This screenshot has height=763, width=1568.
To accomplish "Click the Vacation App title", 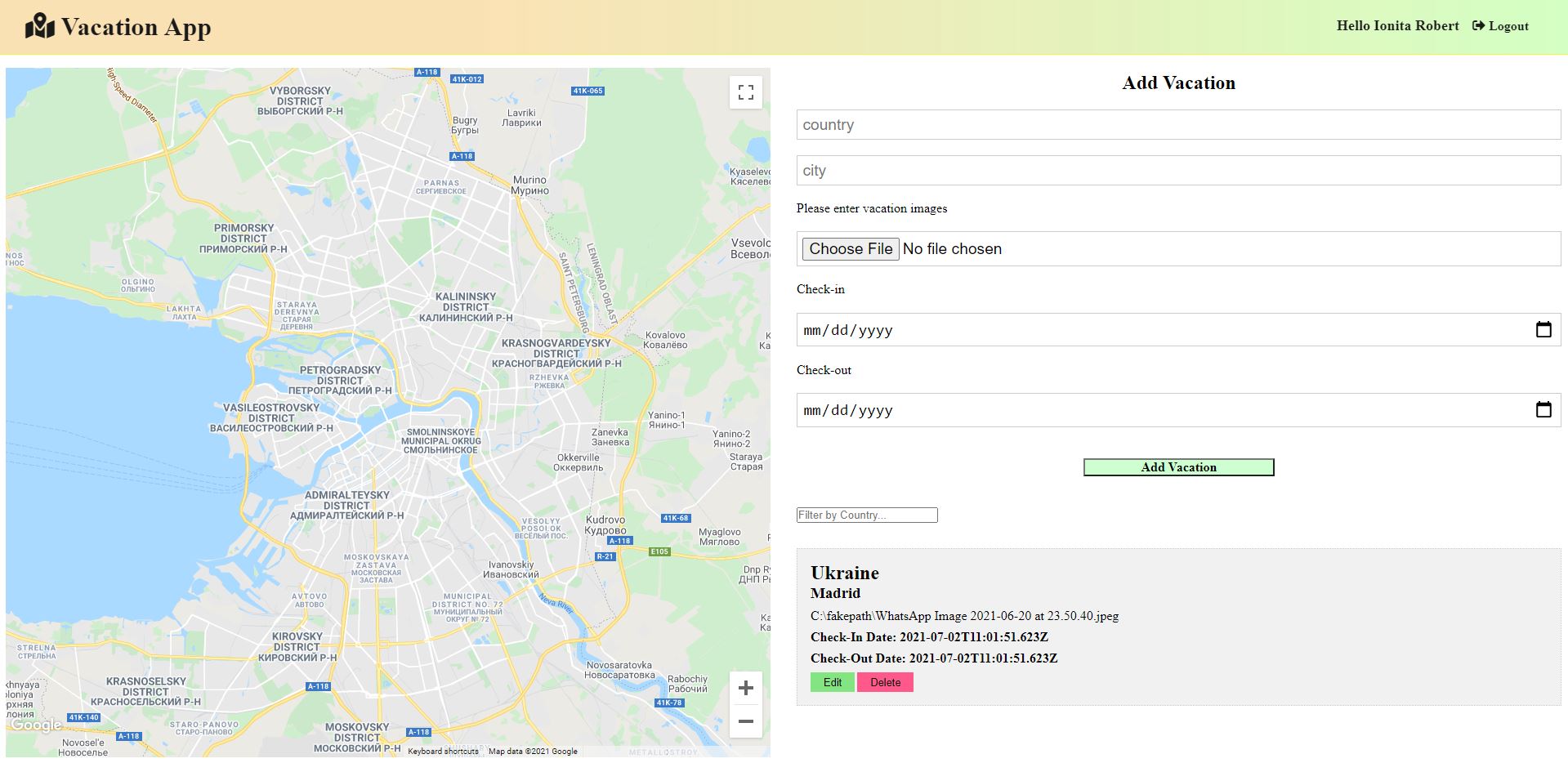I will click(136, 27).
